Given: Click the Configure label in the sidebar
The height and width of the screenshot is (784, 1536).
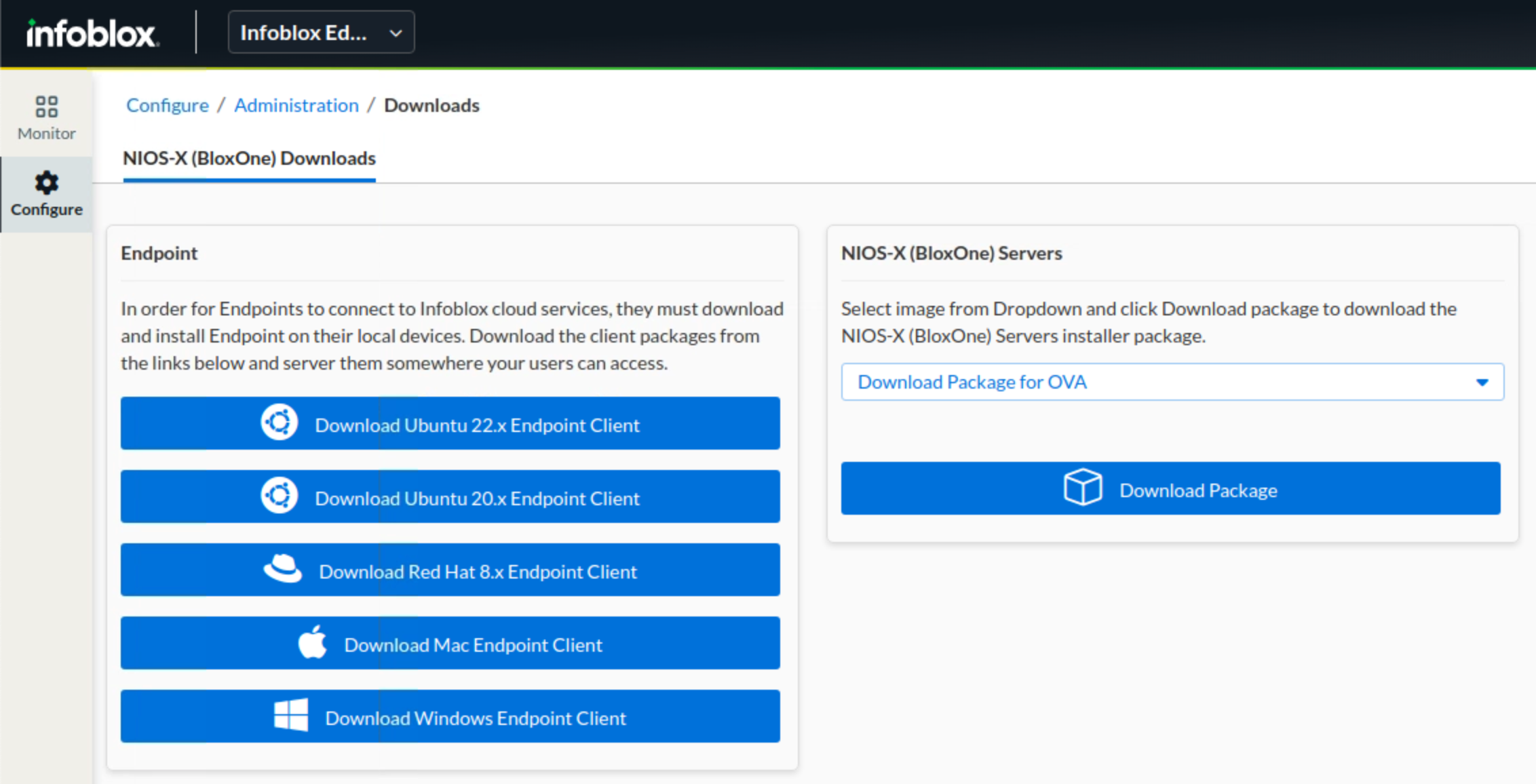Looking at the screenshot, I should (47, 210).
